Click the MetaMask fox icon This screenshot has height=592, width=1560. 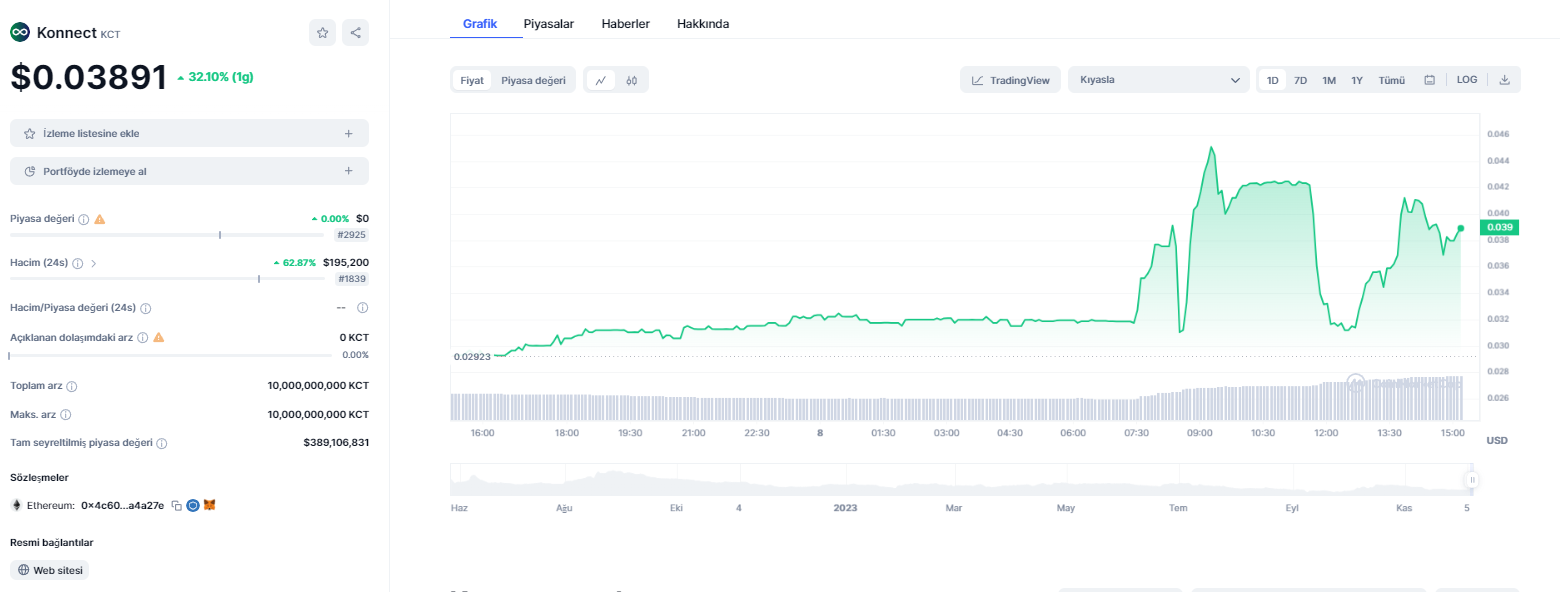point(209,506)
